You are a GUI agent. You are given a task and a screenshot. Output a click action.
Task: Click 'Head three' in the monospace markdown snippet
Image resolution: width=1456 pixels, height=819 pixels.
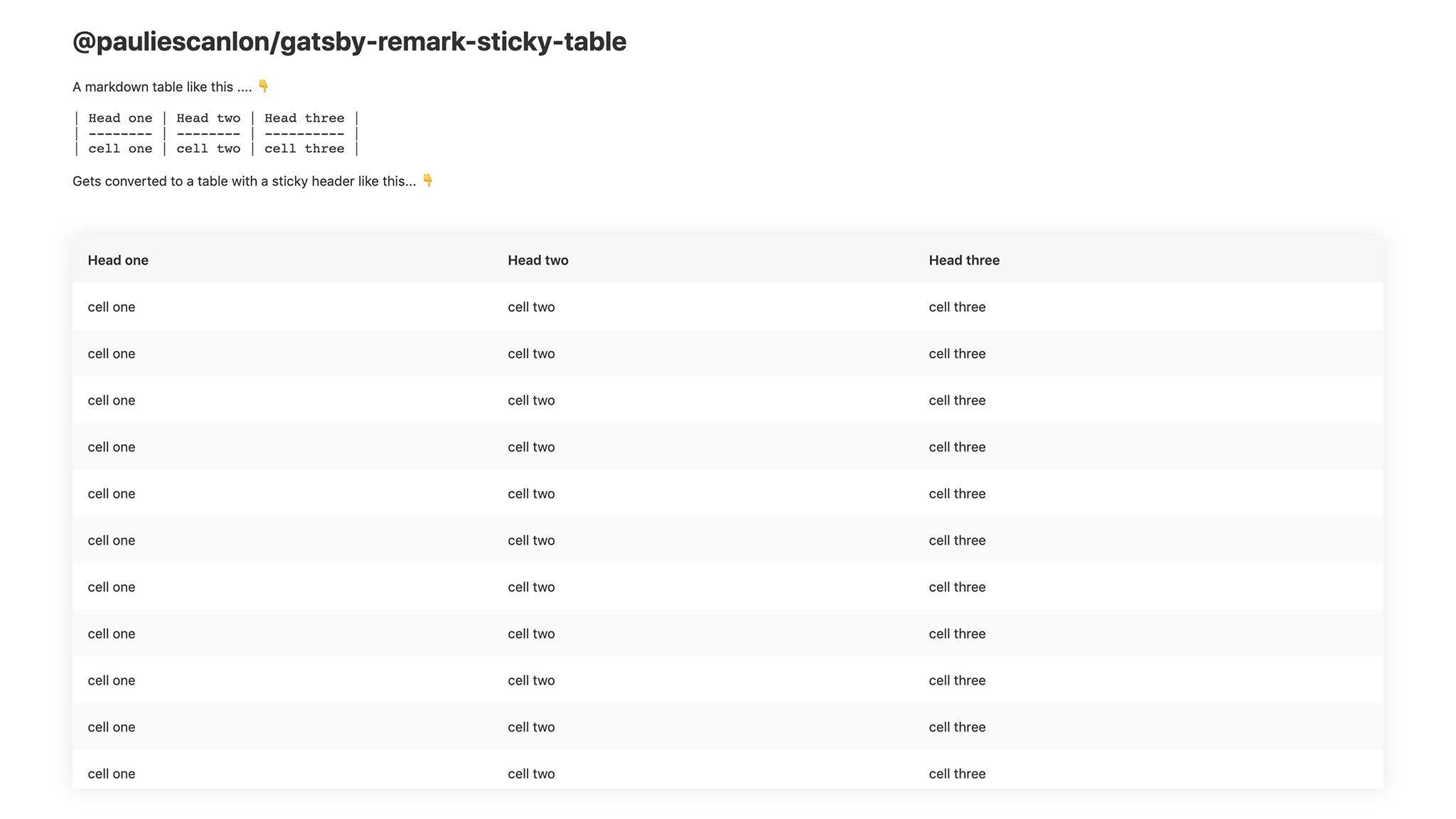[304, 118]
